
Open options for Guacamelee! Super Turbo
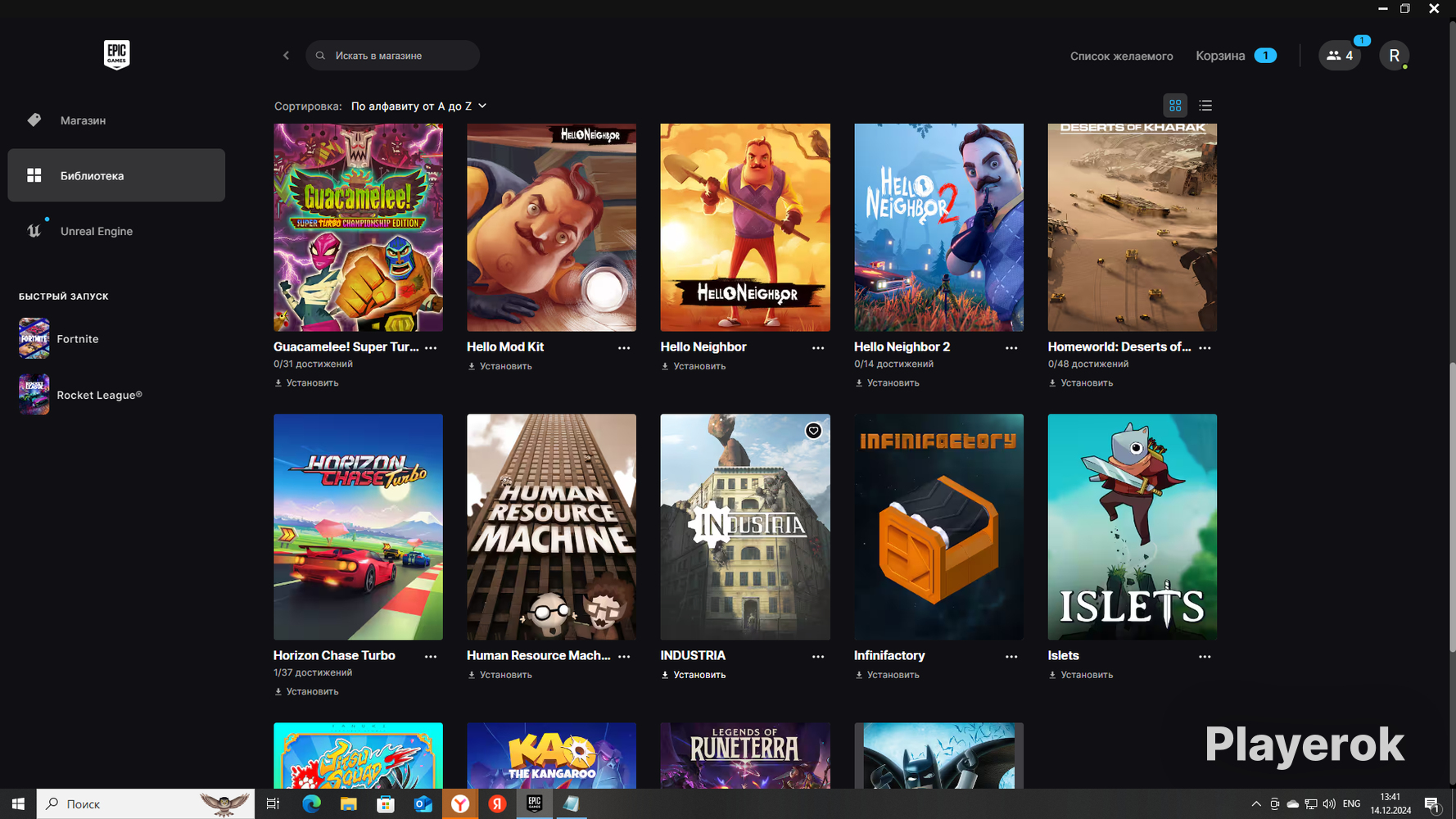coord(431,348)
